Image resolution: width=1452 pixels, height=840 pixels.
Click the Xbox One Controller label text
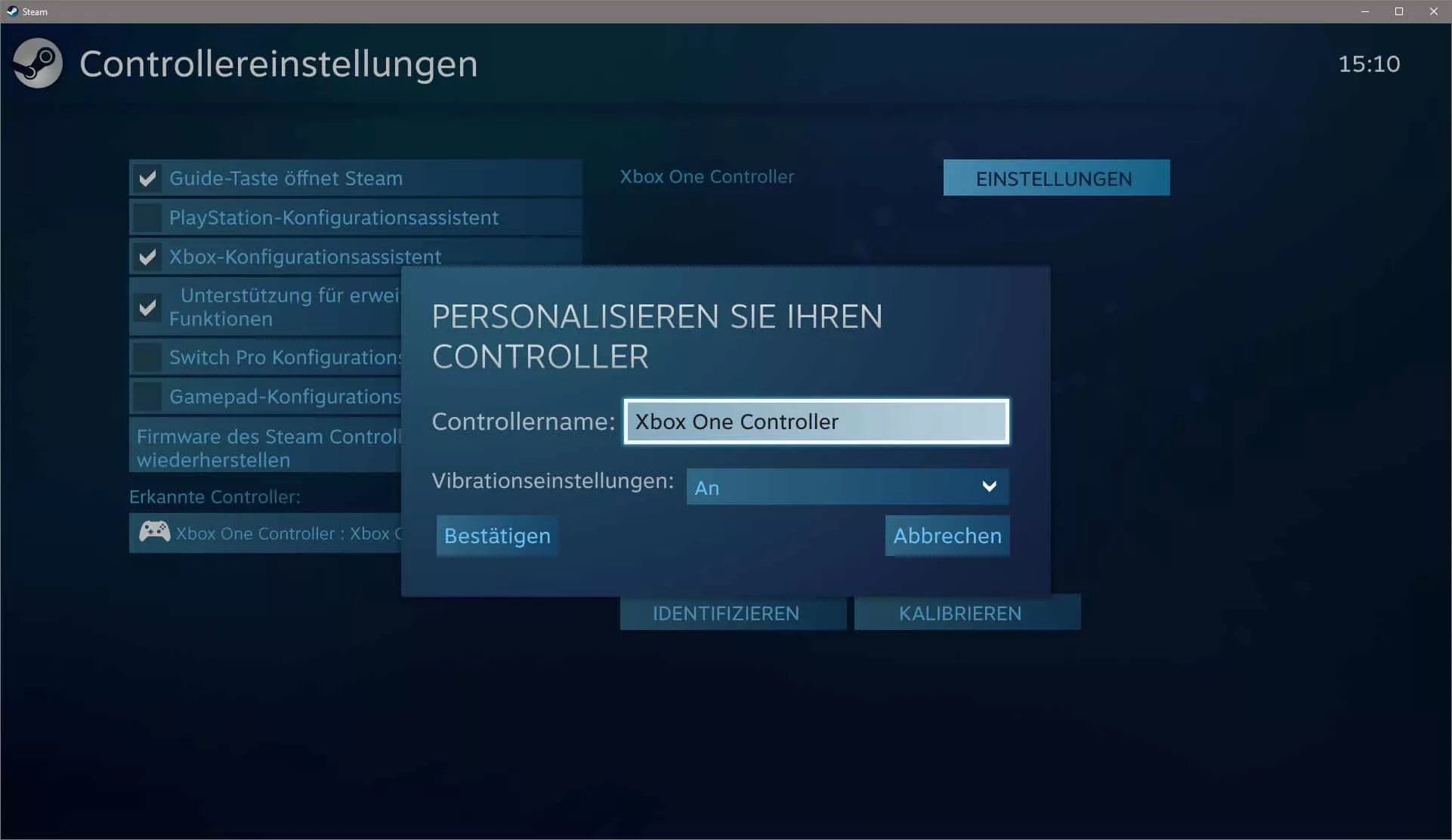pos(706,177)
